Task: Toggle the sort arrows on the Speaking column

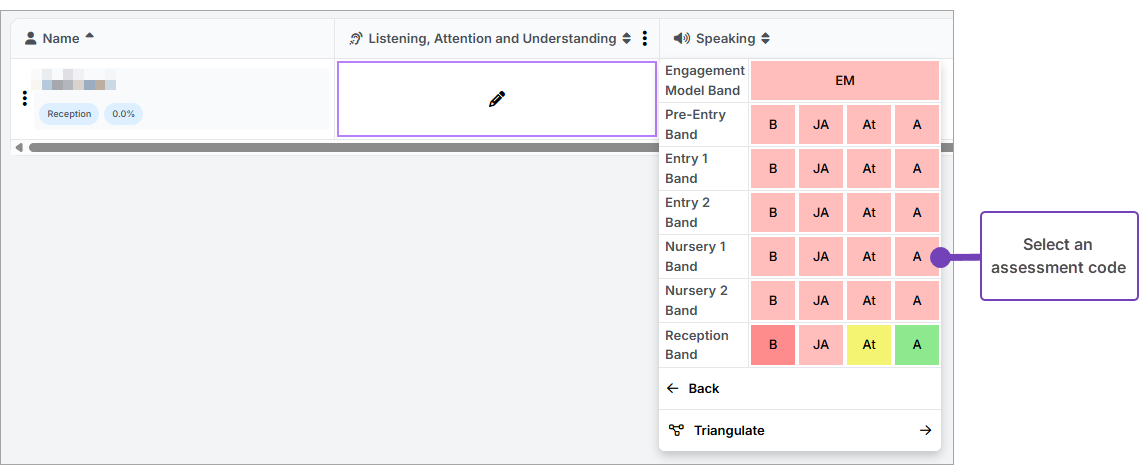Action: 766,39
